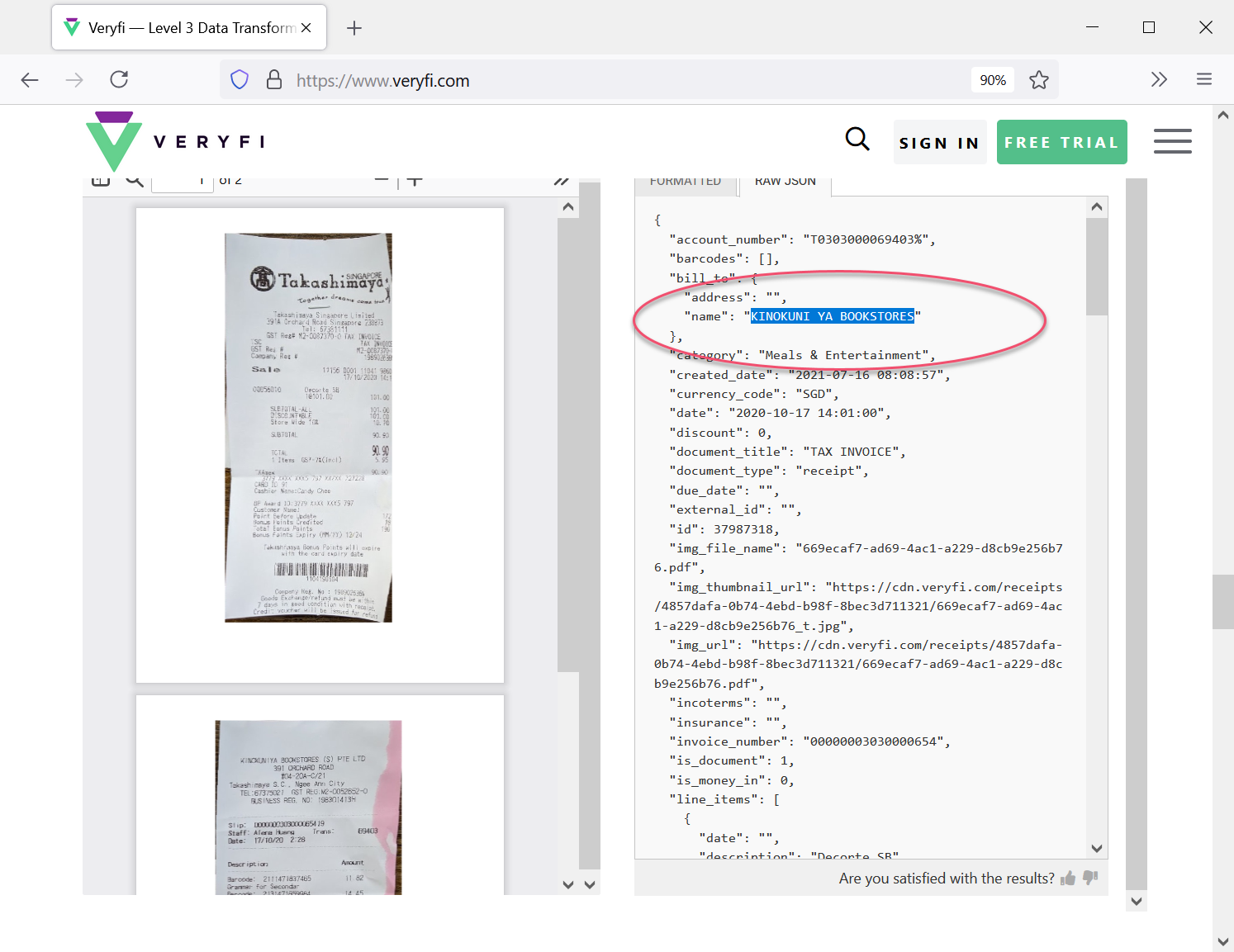1234x952 pixels.
Task: Click the PDF page number field
Action: (183, 182)
